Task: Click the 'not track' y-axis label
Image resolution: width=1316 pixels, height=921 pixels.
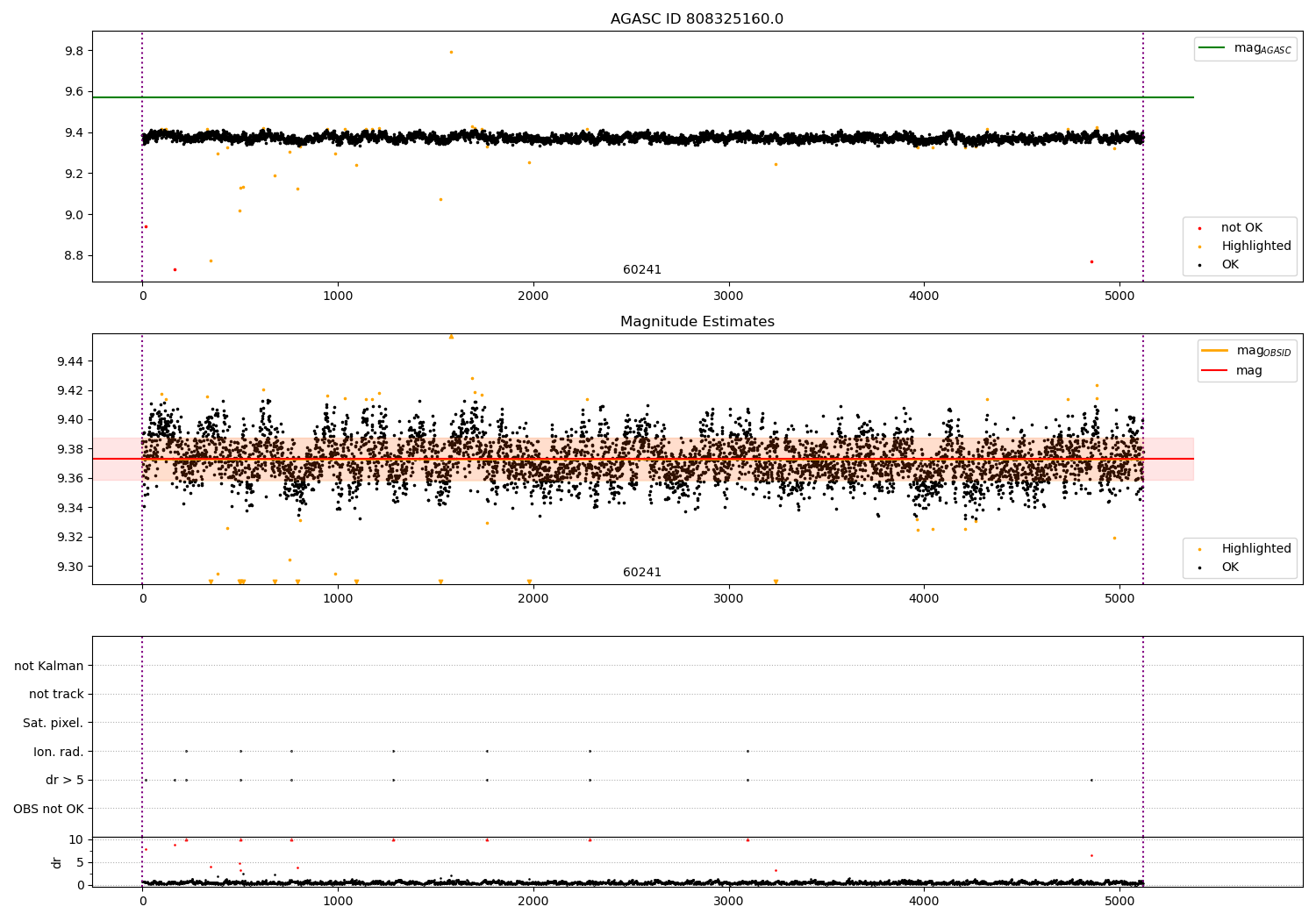Action: point(56,694)
